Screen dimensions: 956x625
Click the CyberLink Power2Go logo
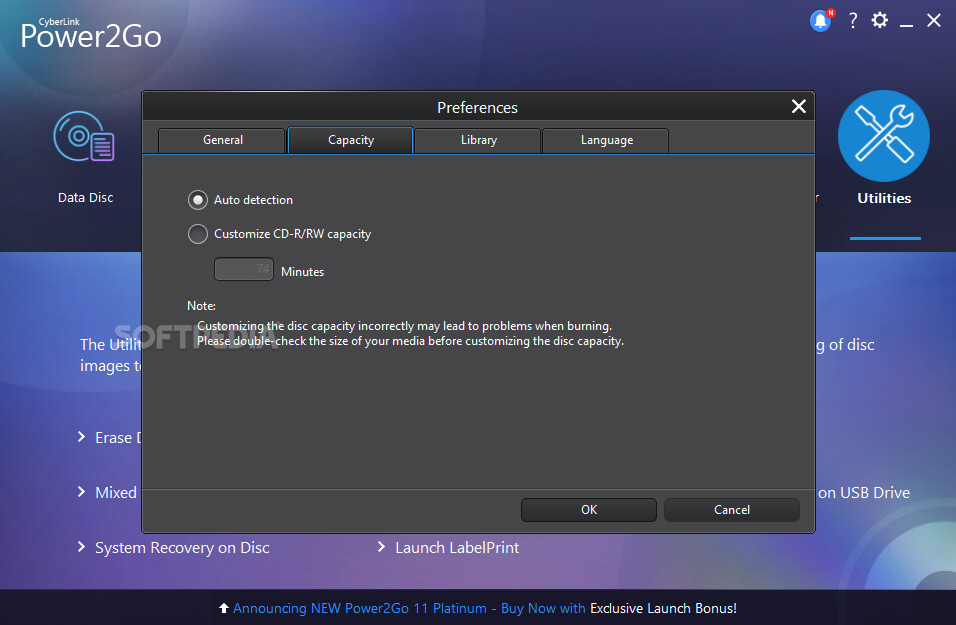(x=91, y=34)
